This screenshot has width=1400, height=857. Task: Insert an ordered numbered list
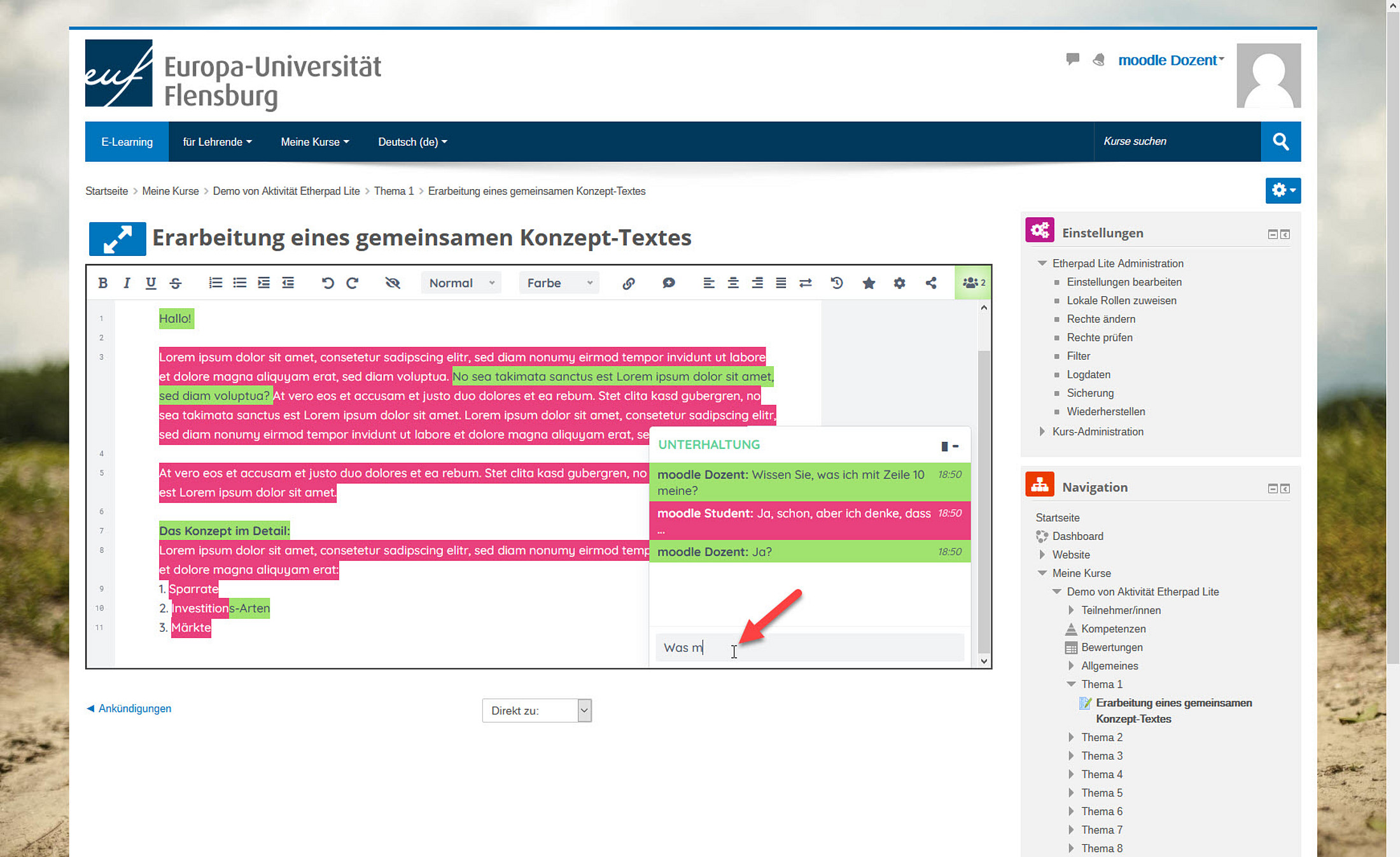click(215, 283)
